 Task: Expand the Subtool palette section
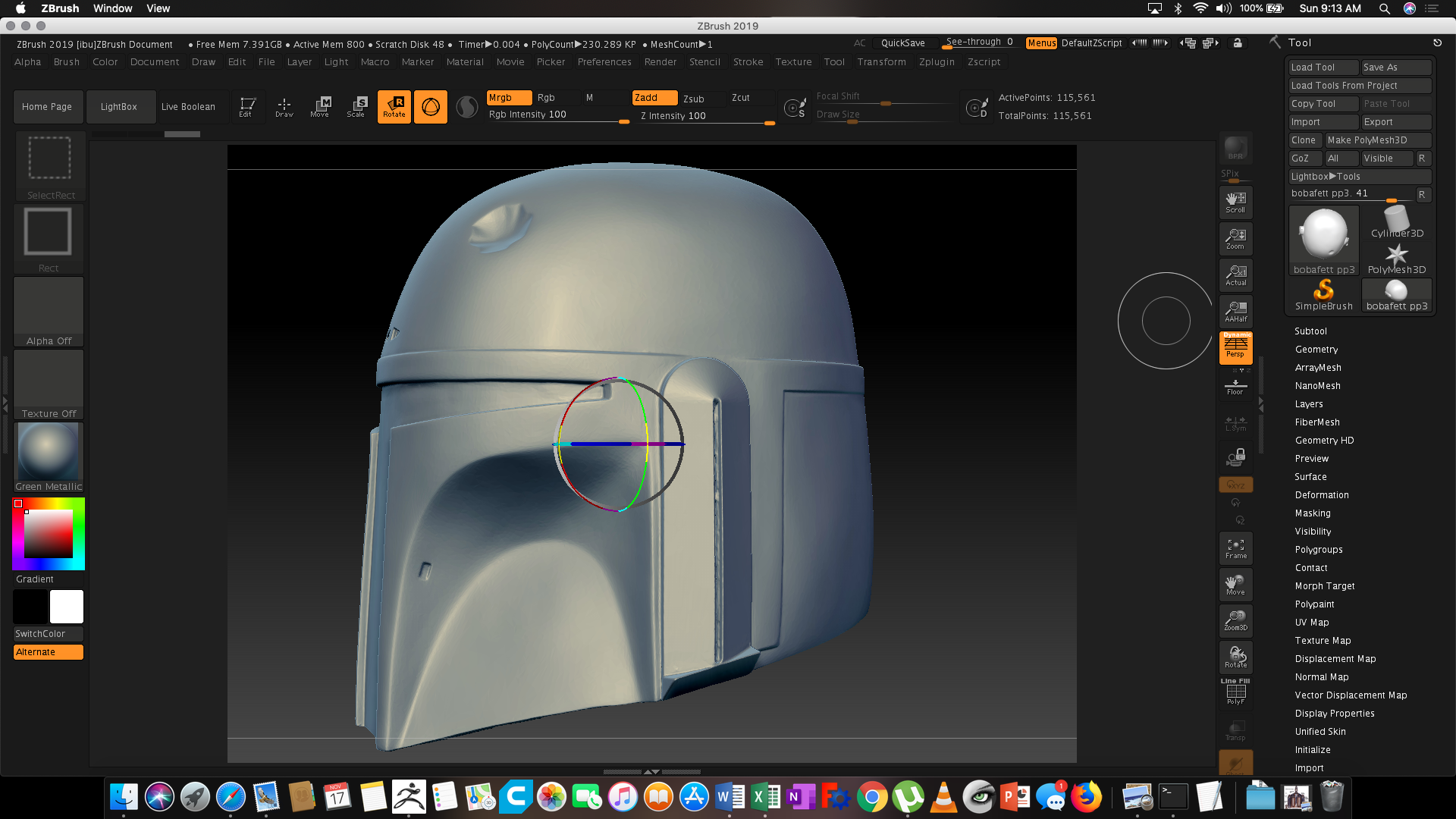coord(1310,331)
